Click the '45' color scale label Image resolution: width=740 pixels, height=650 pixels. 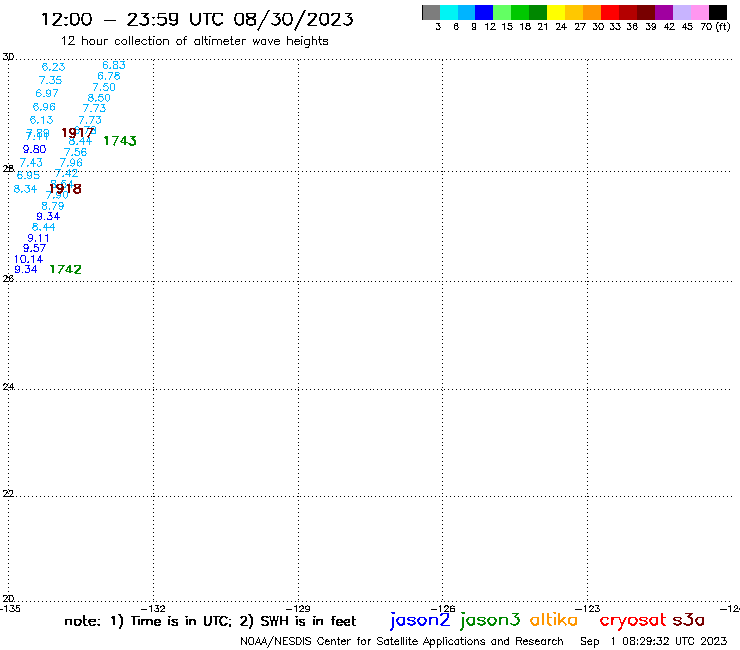687,27
